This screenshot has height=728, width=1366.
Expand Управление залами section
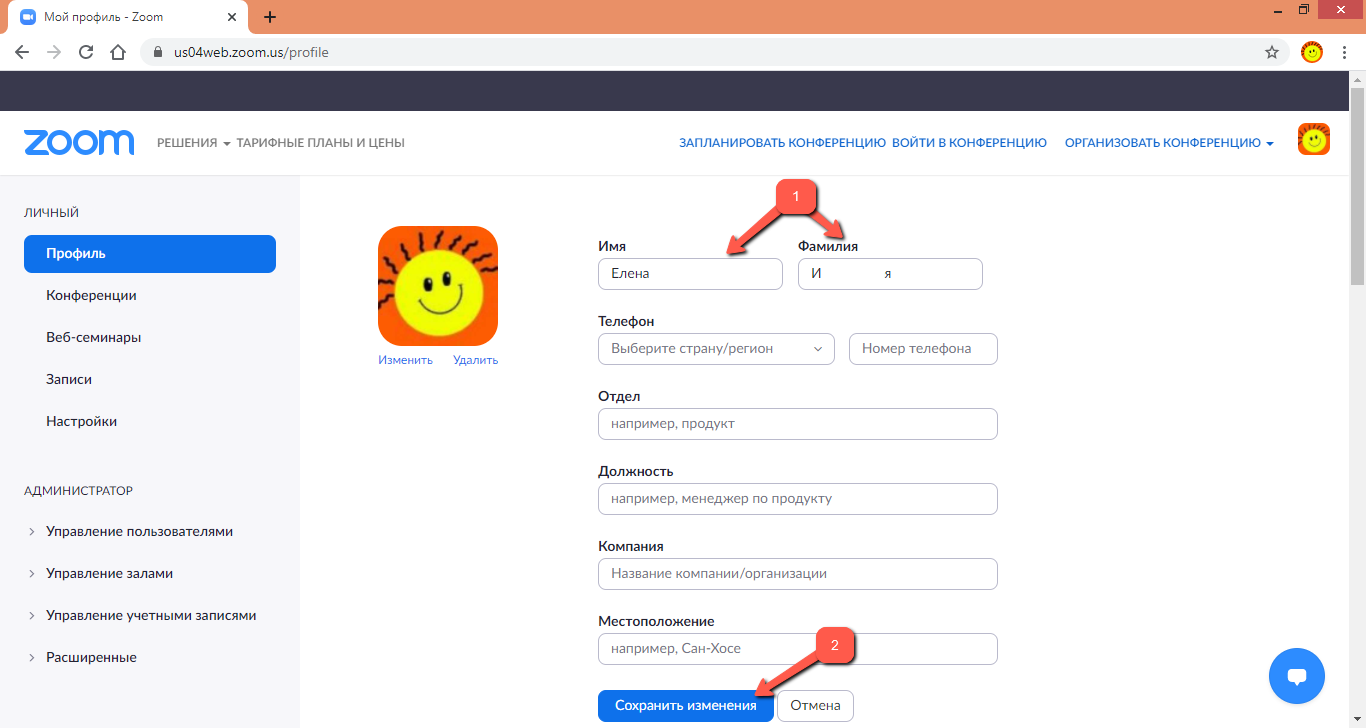(109, 574)
